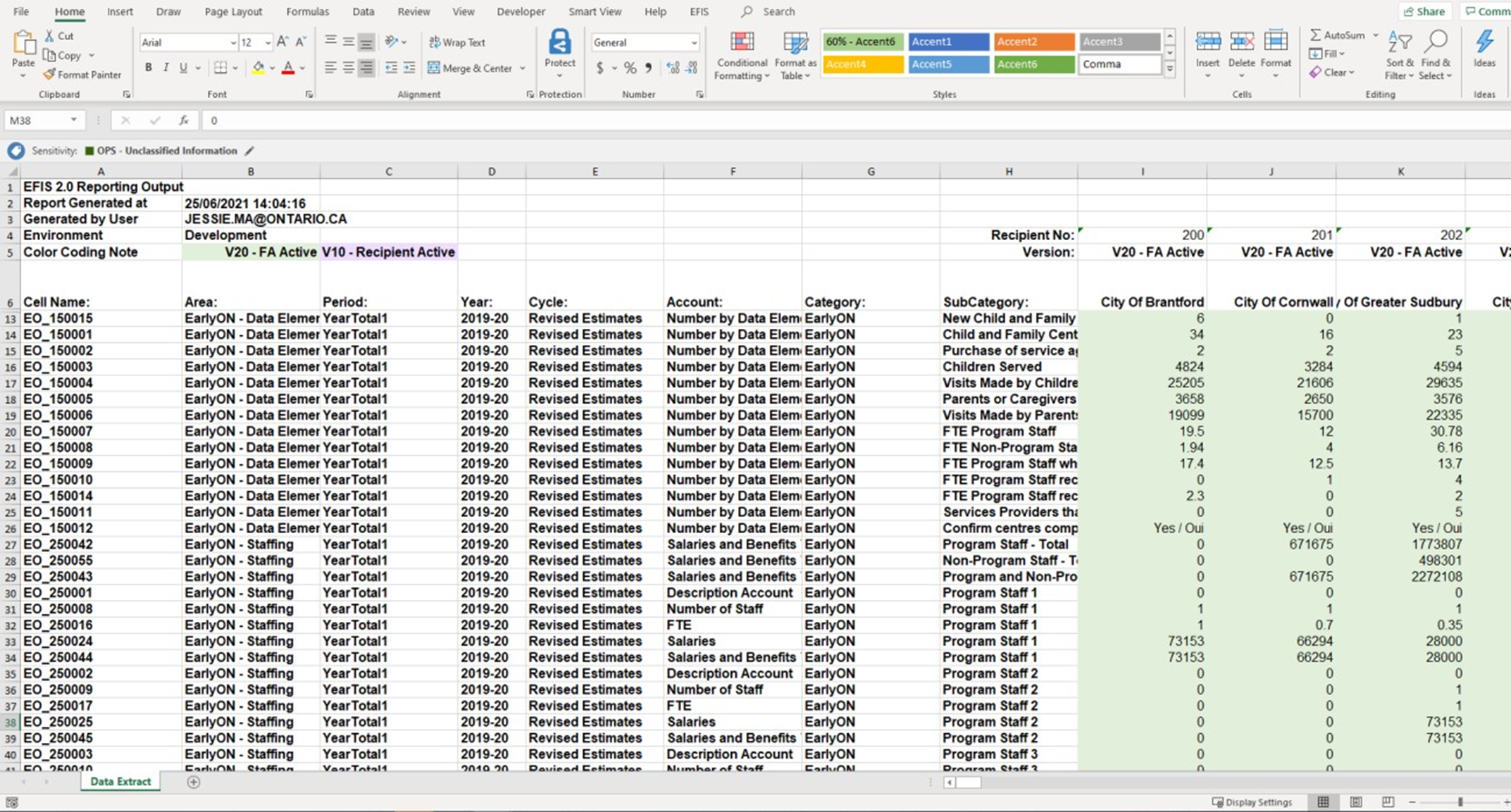
Task: Click the Insert Function fx icon
Action: click(184, 120)
